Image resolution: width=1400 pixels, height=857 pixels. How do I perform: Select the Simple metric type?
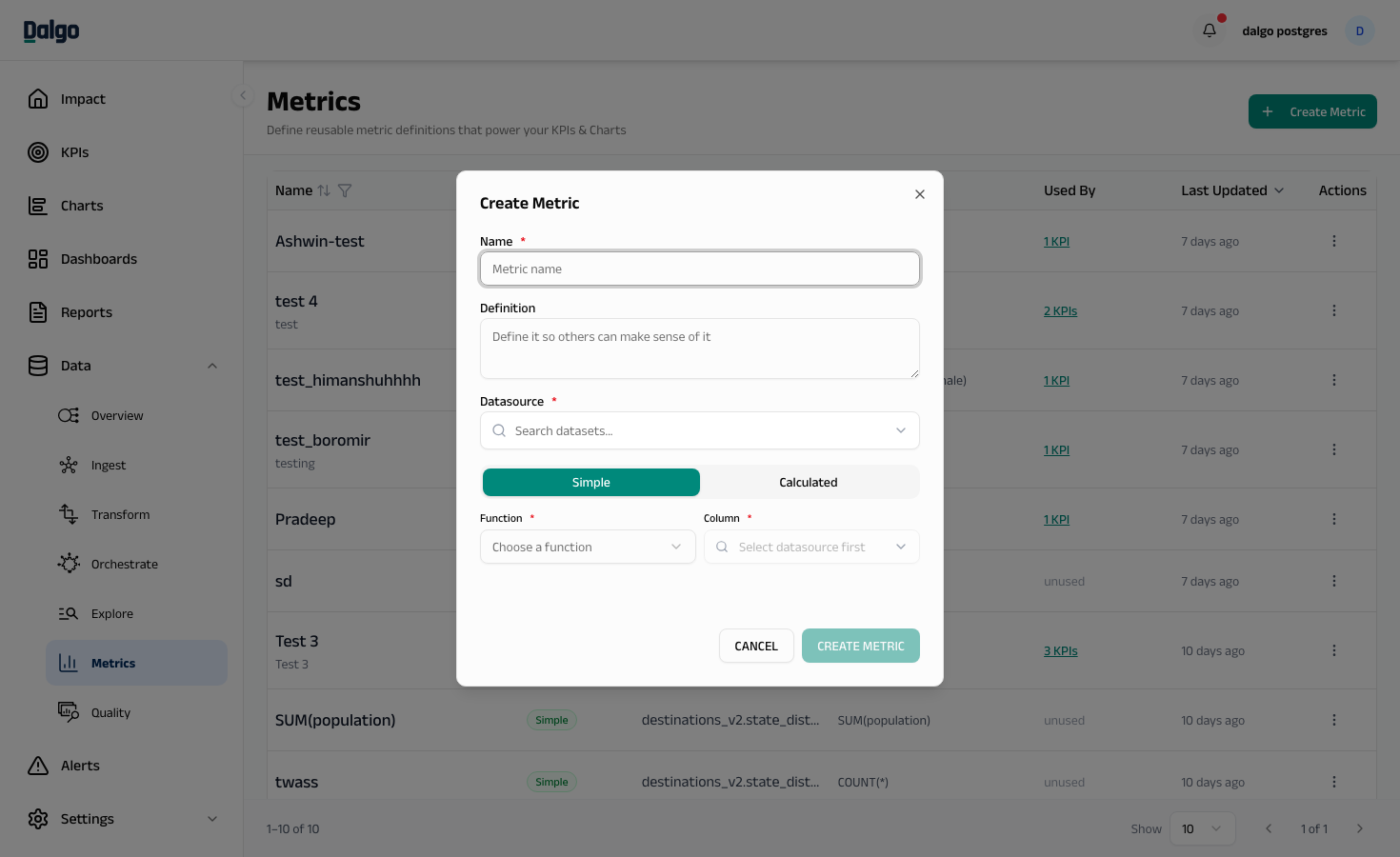(591, 483)
